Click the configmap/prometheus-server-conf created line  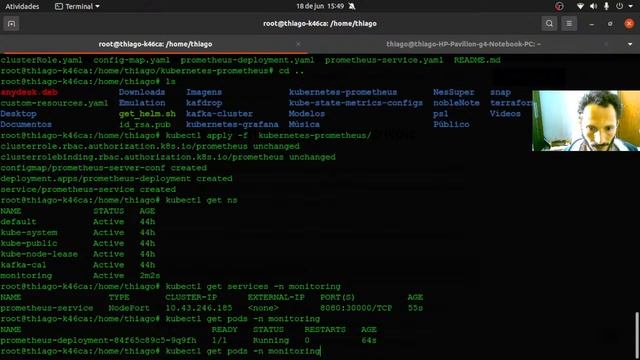tap(103, 168)
